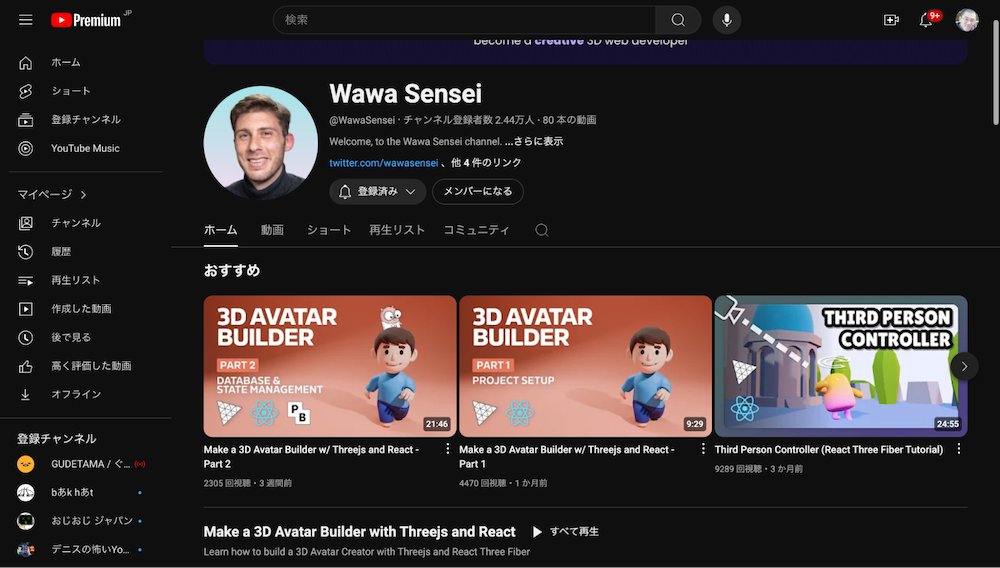The image size is (1000, 568).
Task: Open GUDETAMA channel avatar
Action: click(26, 464)
